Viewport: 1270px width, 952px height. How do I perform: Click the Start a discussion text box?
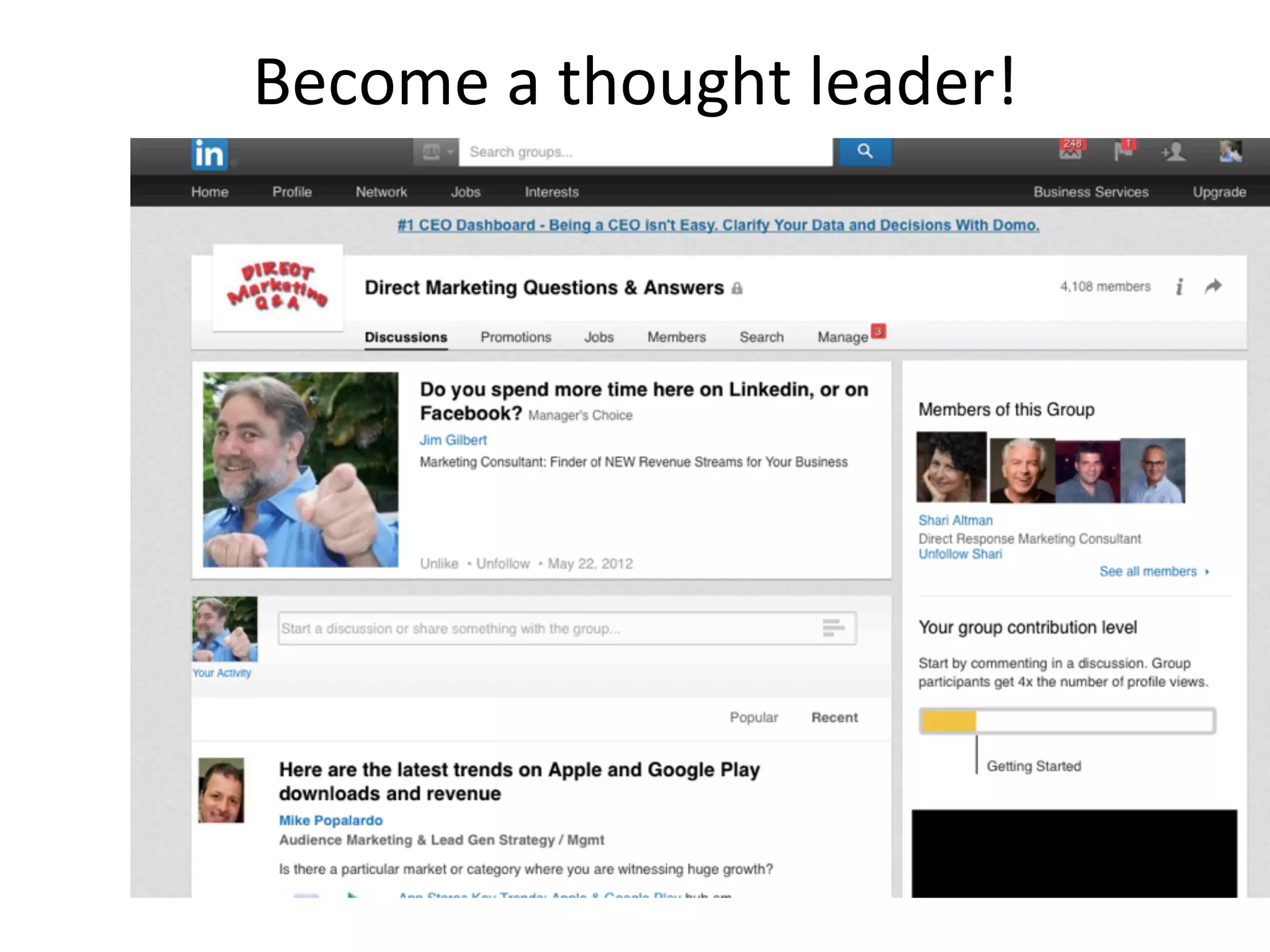[x=567, y=628]
